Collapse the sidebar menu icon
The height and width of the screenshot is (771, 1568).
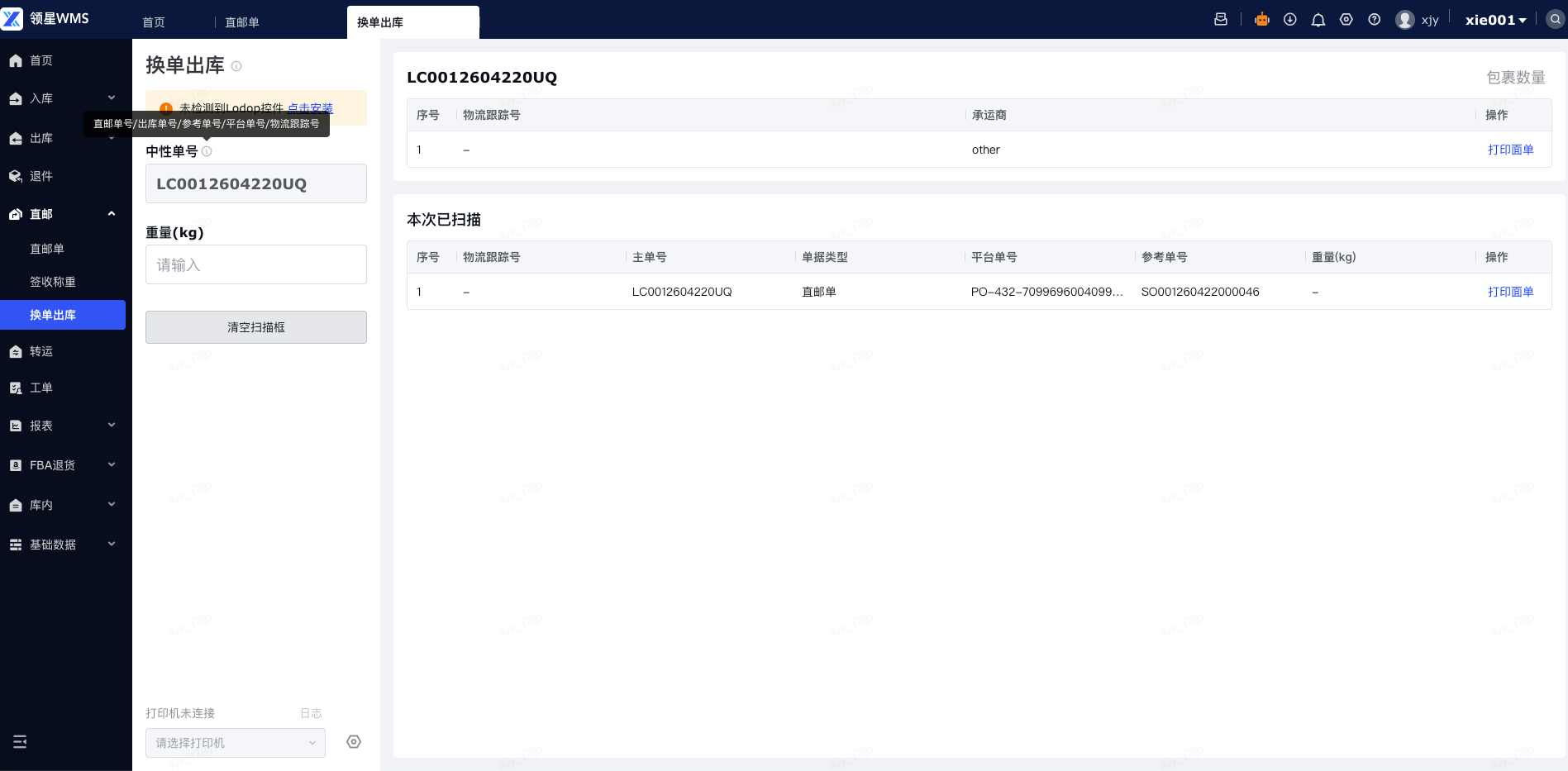point(20,741)
